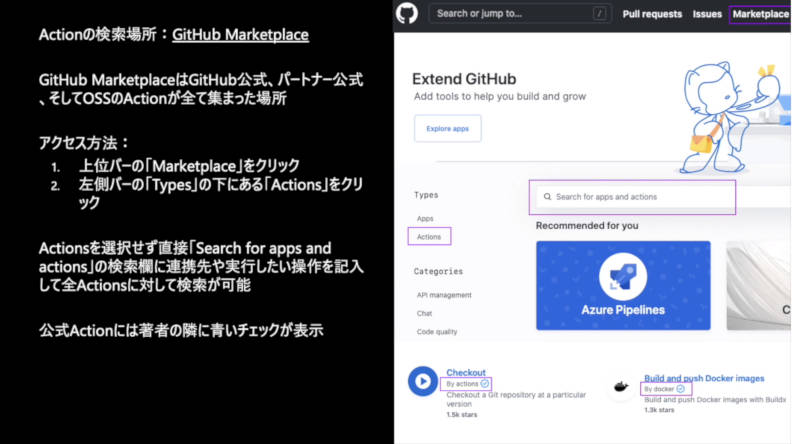The image size is (800, 444).
Task: Click the Docker whale icon
Action: [621, 387]
